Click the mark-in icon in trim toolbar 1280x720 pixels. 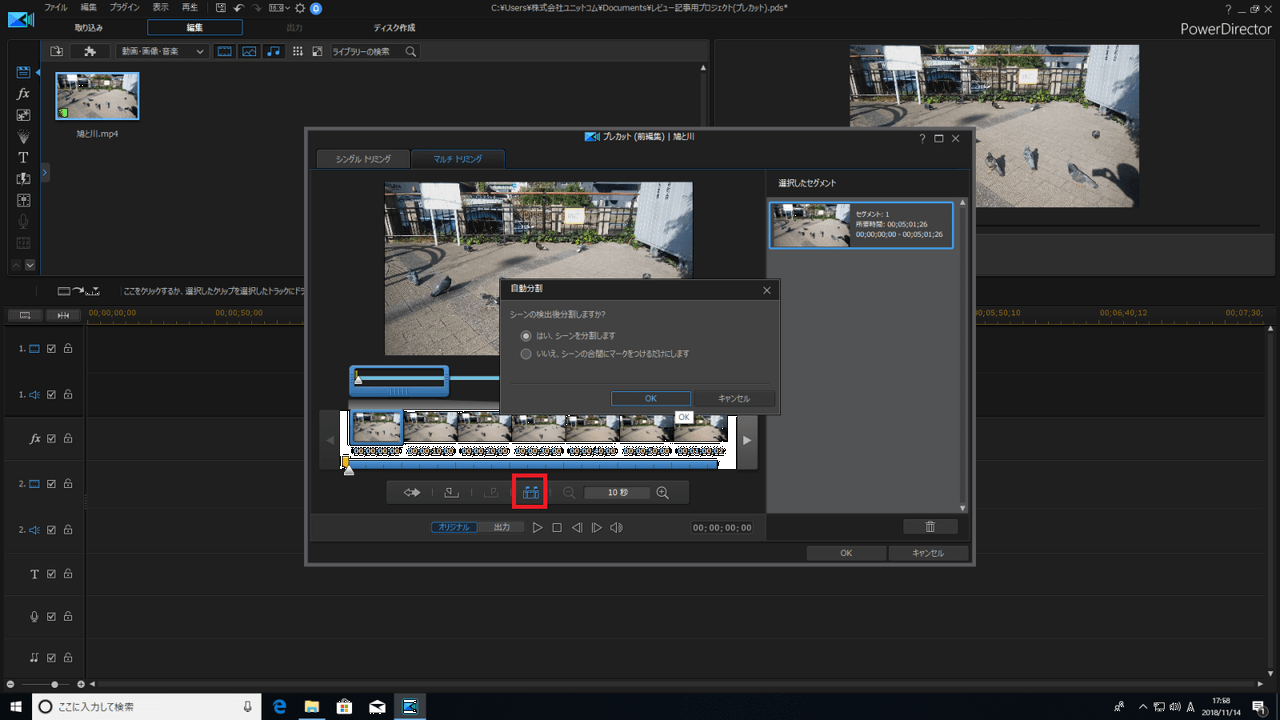pyautogui.click(x=451, y=492)
